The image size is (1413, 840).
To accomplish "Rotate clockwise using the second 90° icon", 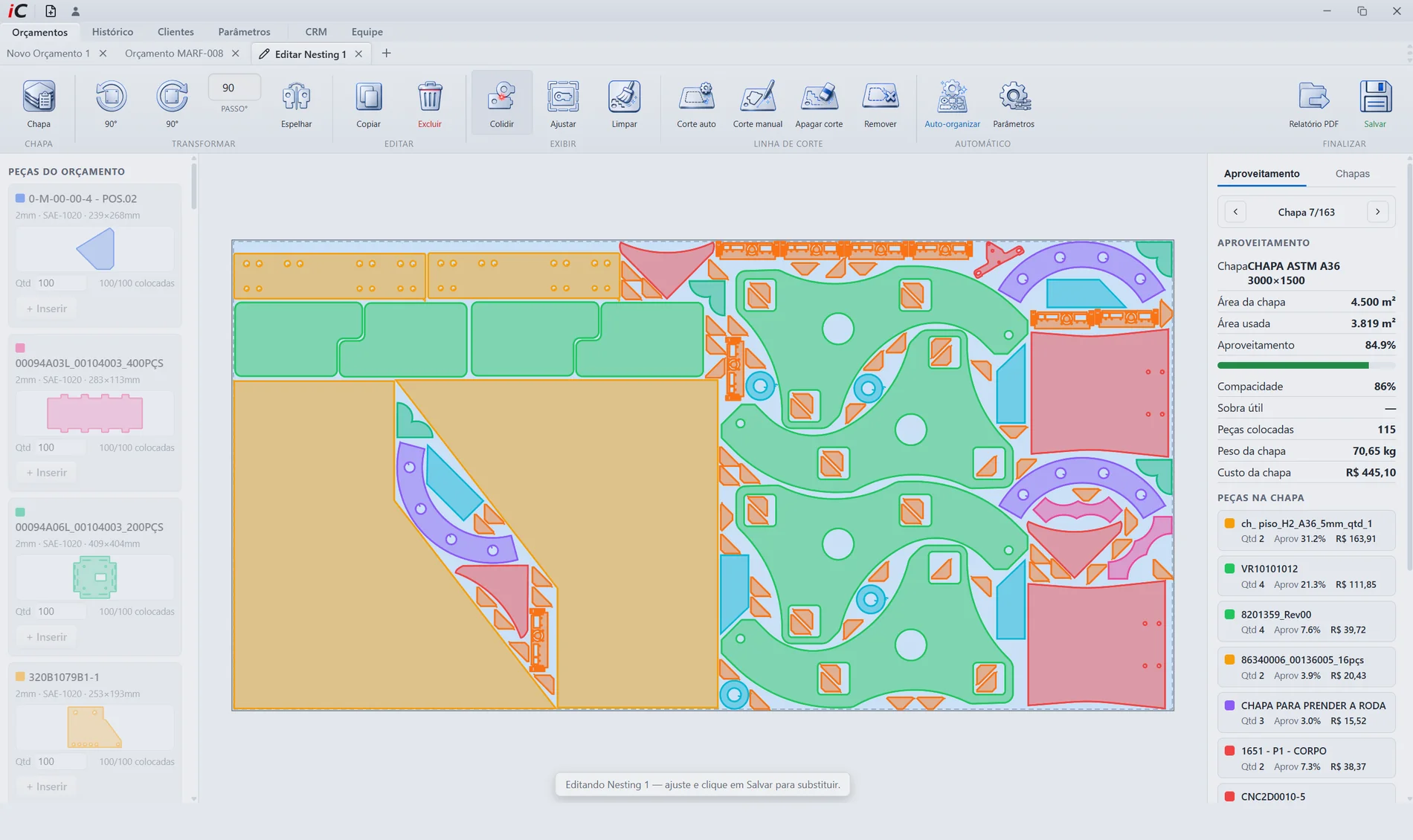I will pos(172,103).
